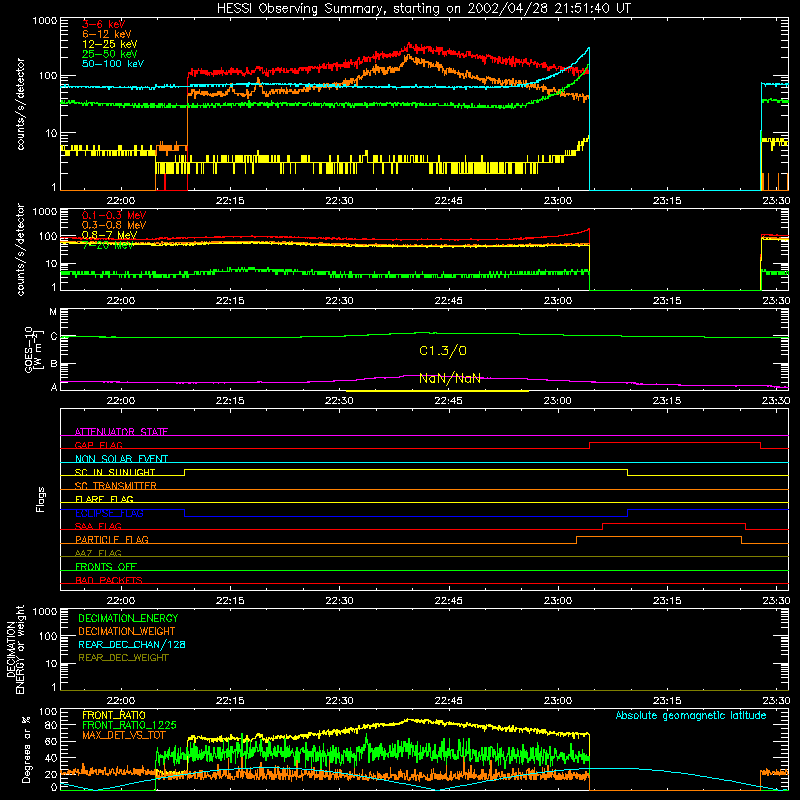Viewport: 800px width, 800px height.
Task: Click the REAR_DEC_WEIGHT legend entry
Action: tap(123, 658)
